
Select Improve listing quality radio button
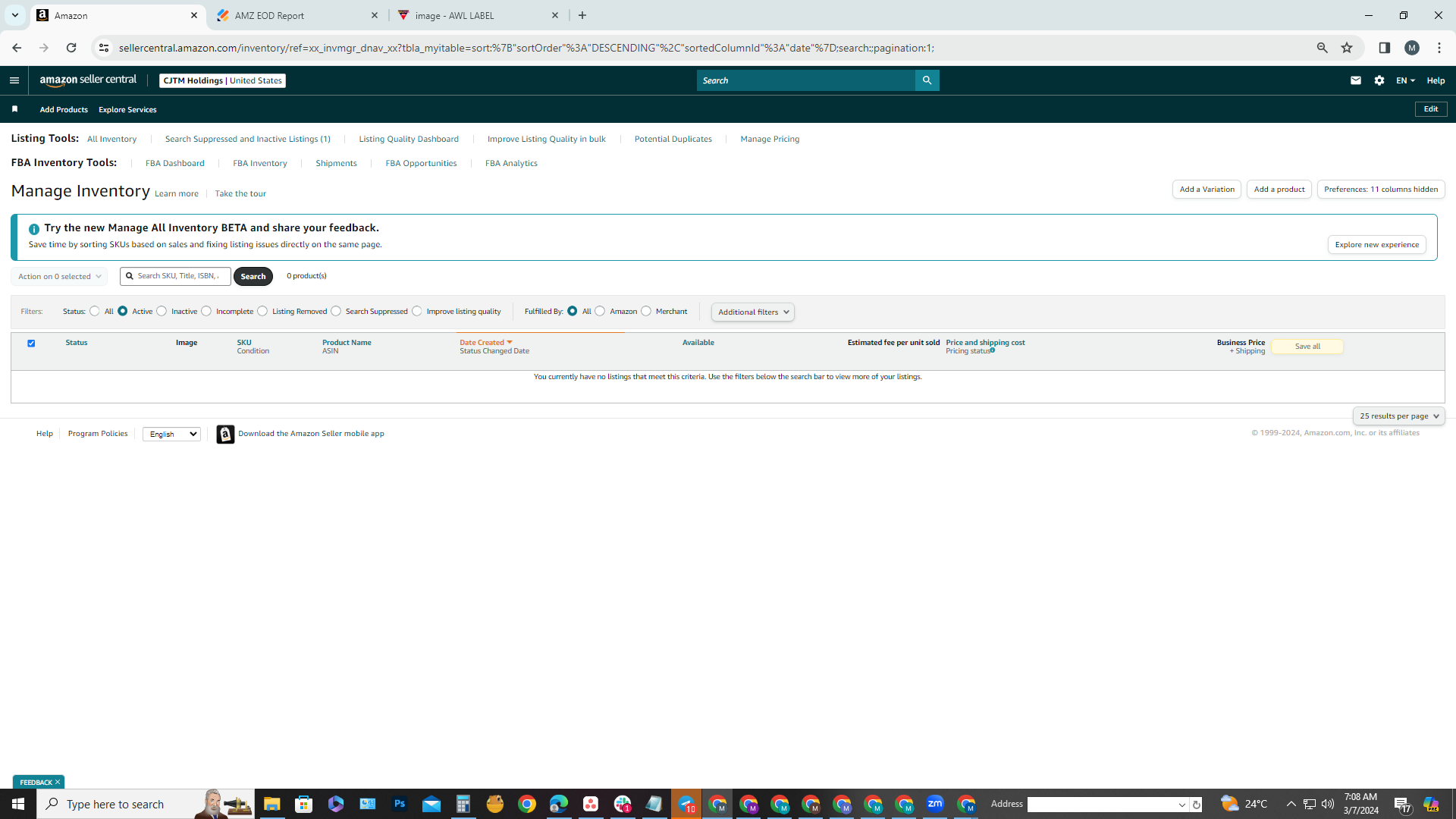417,311
